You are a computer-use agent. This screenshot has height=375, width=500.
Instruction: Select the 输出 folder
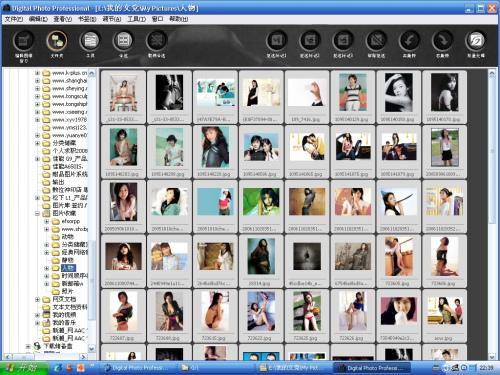(x=58, y=182)
